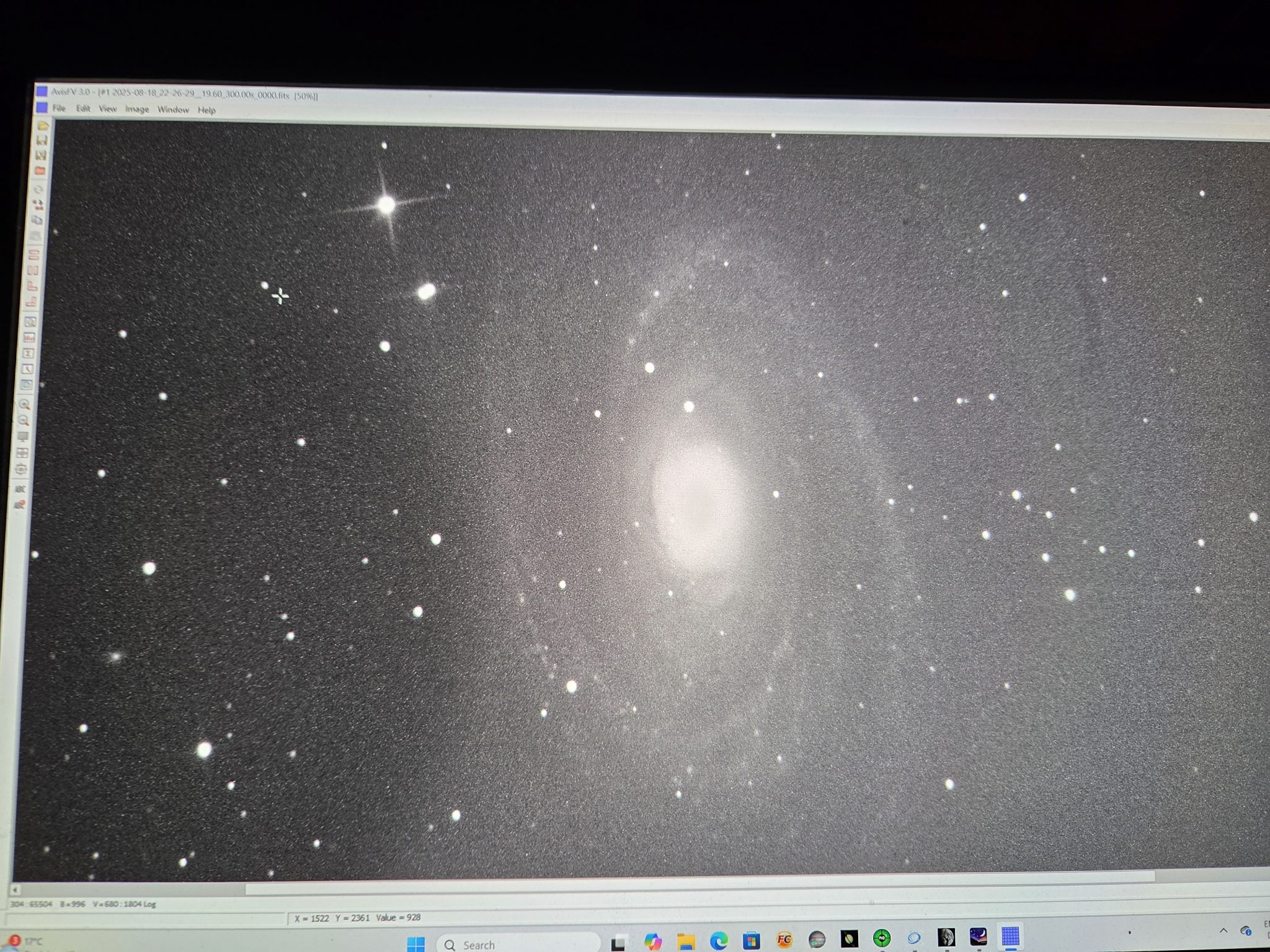Click the FITS header window icon
Viewport: 1270px width, 952px height.
pyautogui.click(x=27, y=384)
